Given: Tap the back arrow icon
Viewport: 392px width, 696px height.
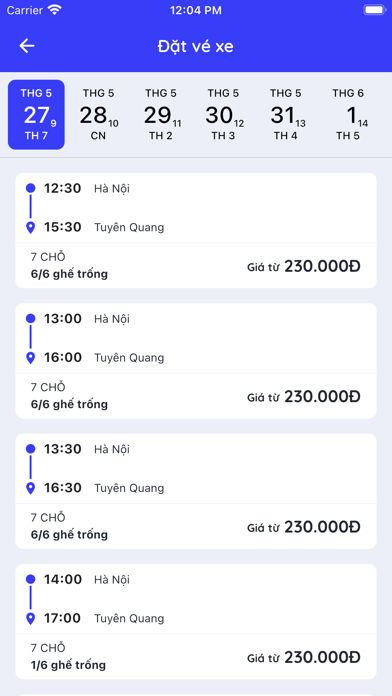Looking at the screenshot, I should coord(27,46).
